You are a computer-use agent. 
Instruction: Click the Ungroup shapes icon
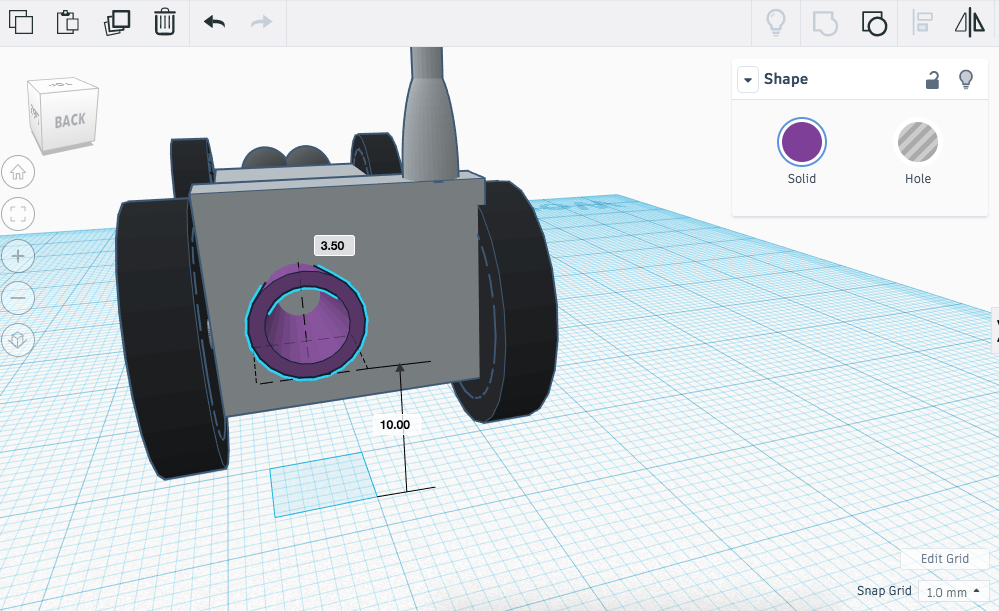click(874, 24)
